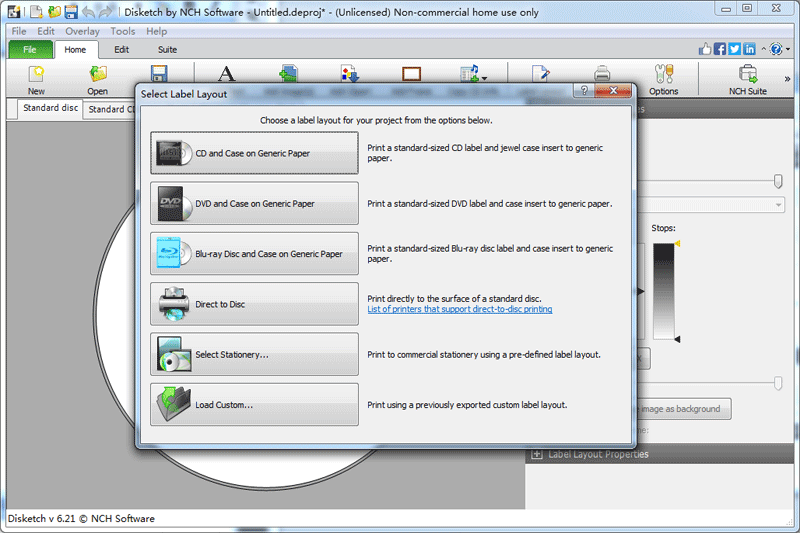Click quick-access new document icon in title bar

coord(36,12)
